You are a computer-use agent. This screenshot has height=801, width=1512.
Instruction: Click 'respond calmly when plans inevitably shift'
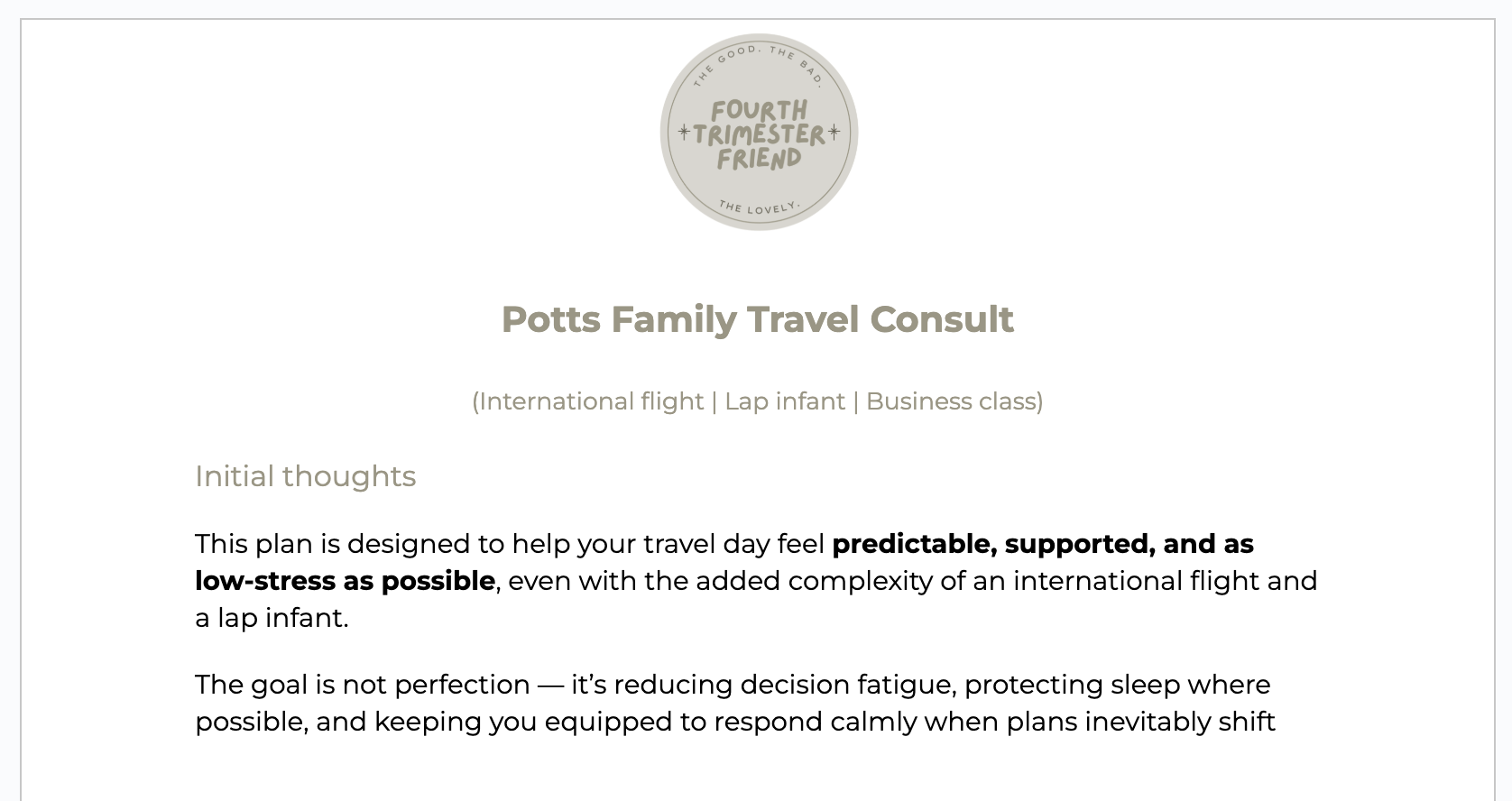click(x=986, y=722)
